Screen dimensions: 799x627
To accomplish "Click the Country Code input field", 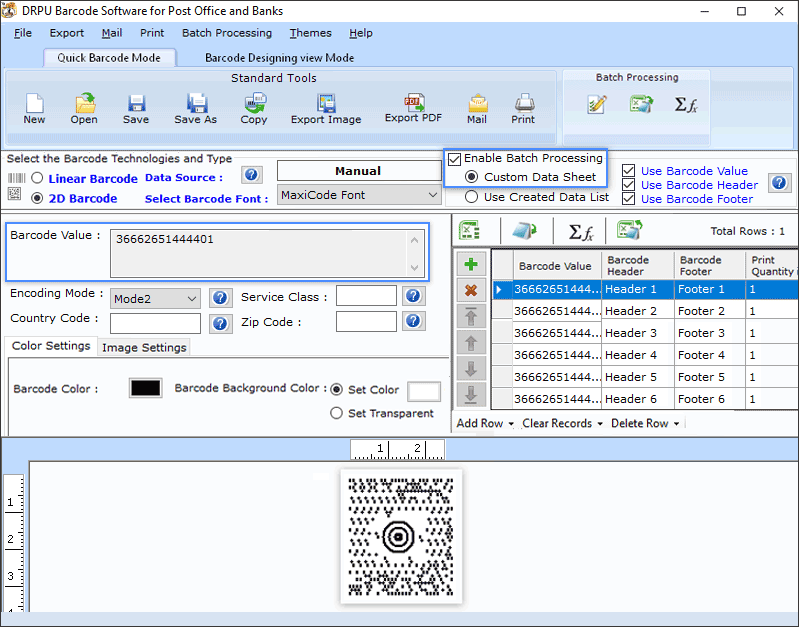I will point(155,323).
